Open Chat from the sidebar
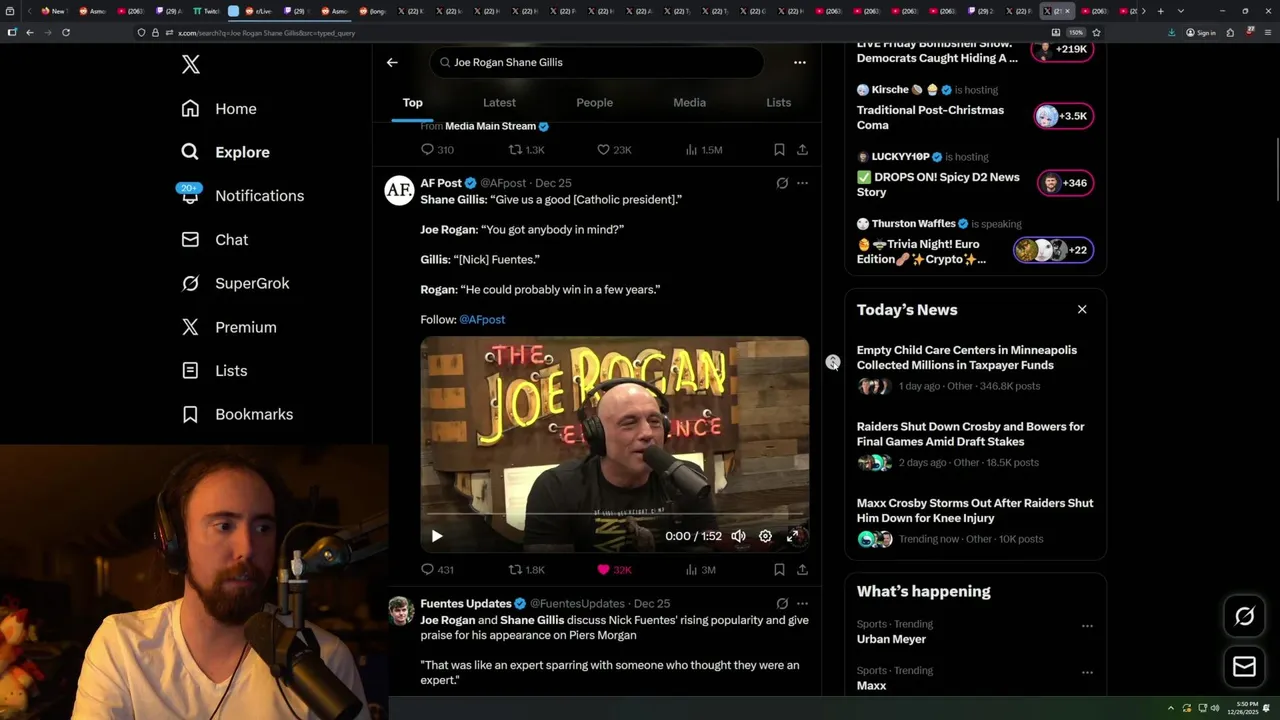Screen dimensions: 1280x720 point(215,240)
